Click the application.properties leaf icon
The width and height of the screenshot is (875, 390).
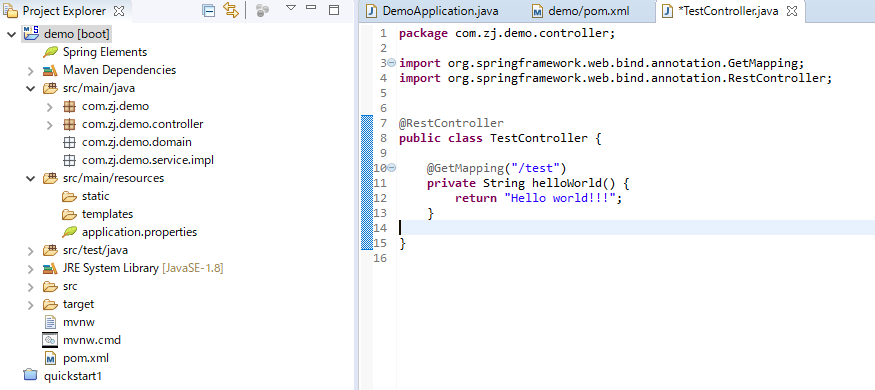point(70,232)
